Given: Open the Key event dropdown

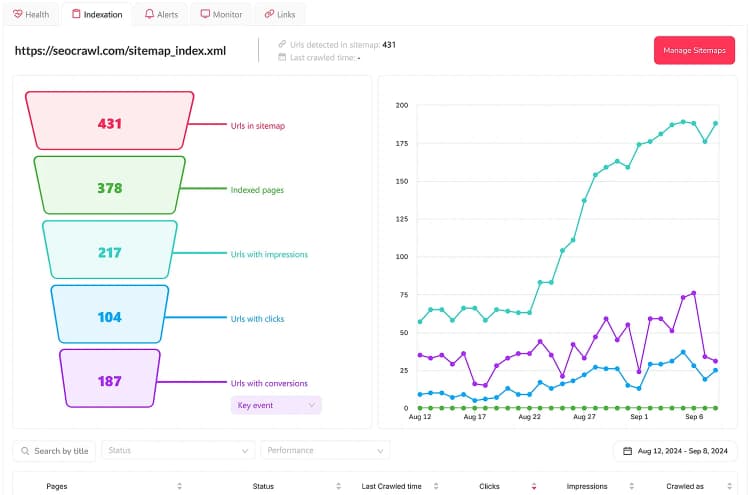Looking at the screenshot, I should point(276,405).
